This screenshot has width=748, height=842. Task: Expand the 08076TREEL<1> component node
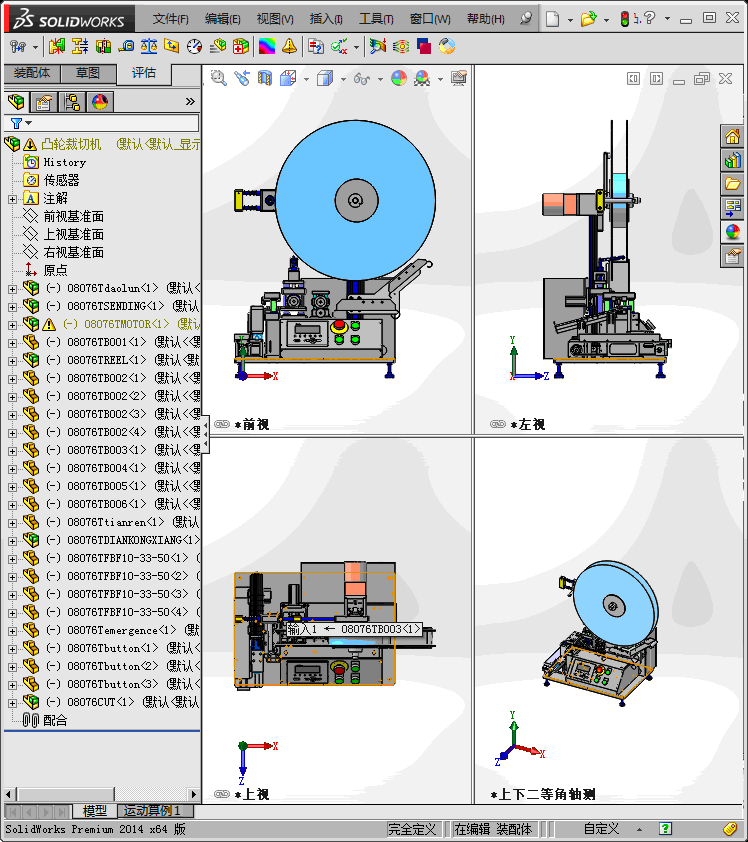(12, 361)
